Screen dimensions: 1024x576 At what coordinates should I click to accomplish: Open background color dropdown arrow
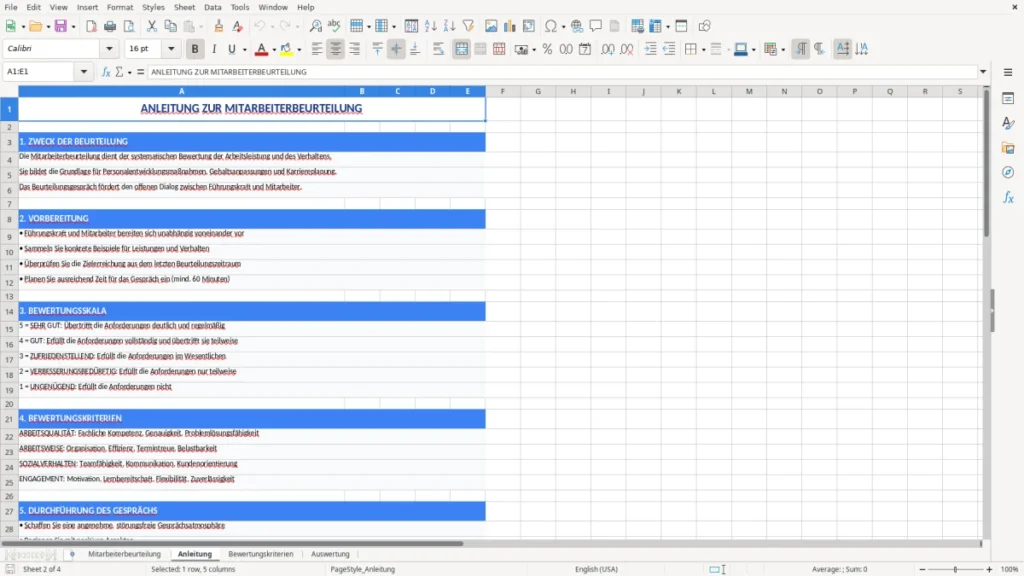tap(299, 49)
